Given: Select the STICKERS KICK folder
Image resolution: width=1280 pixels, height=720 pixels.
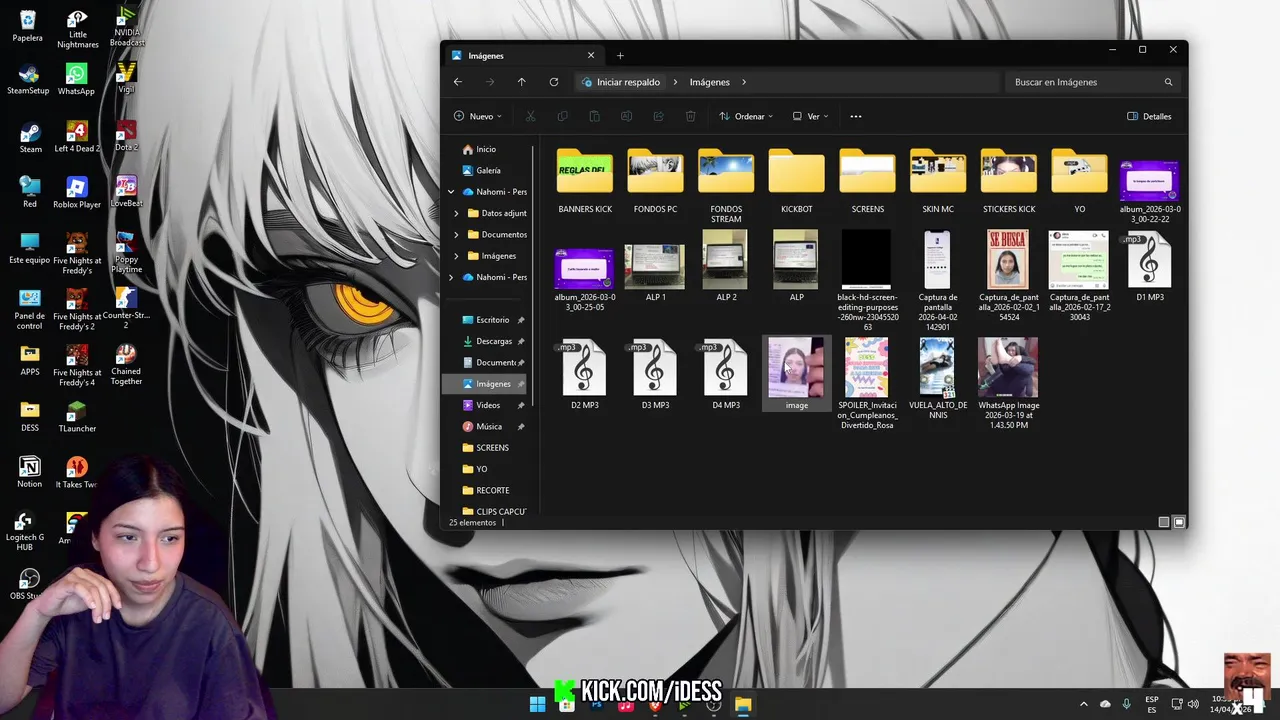Looking at the screenshot, I should pos(1008,181).
